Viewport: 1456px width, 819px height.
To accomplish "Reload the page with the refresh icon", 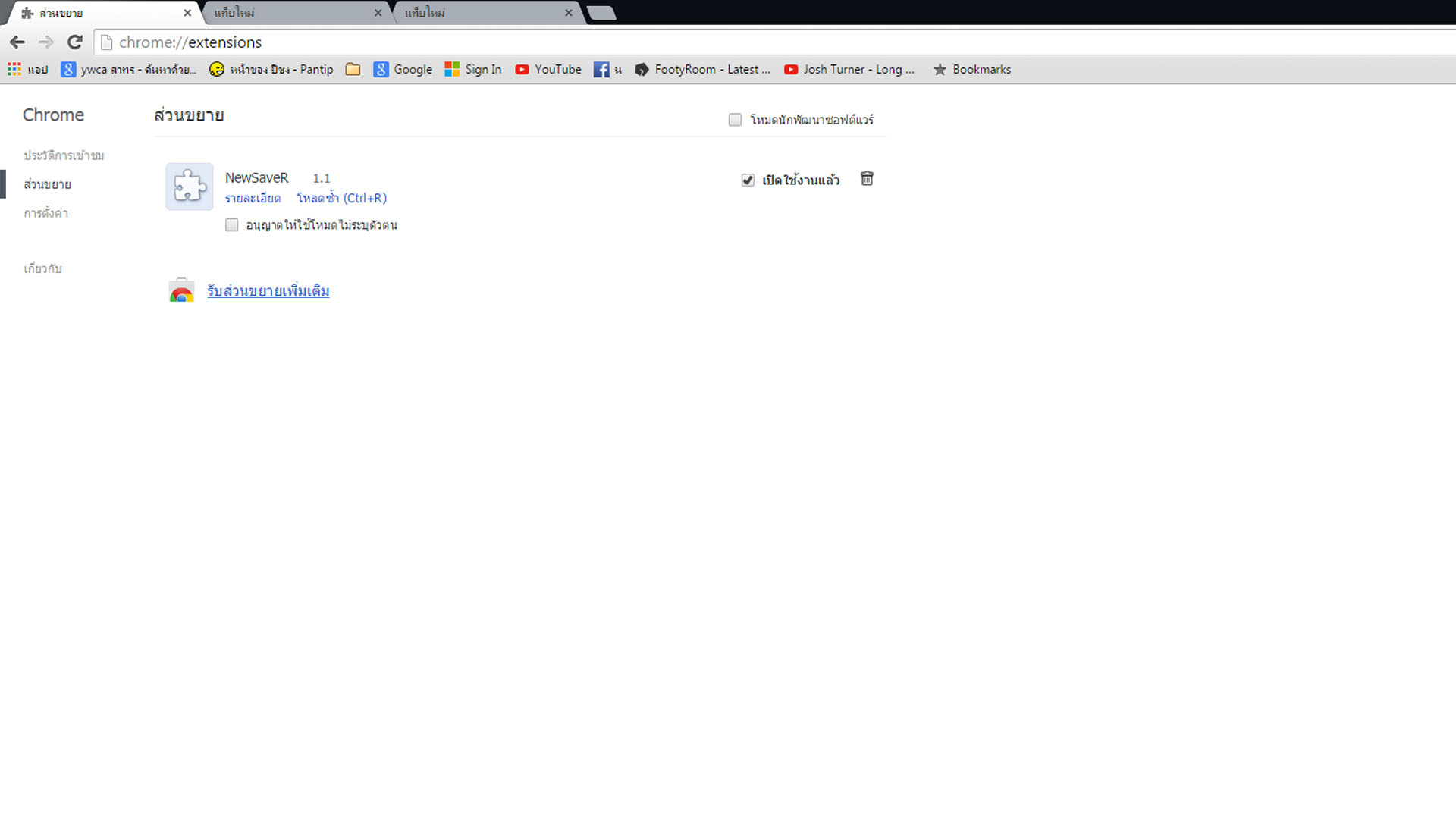I will tap(74, 42).
